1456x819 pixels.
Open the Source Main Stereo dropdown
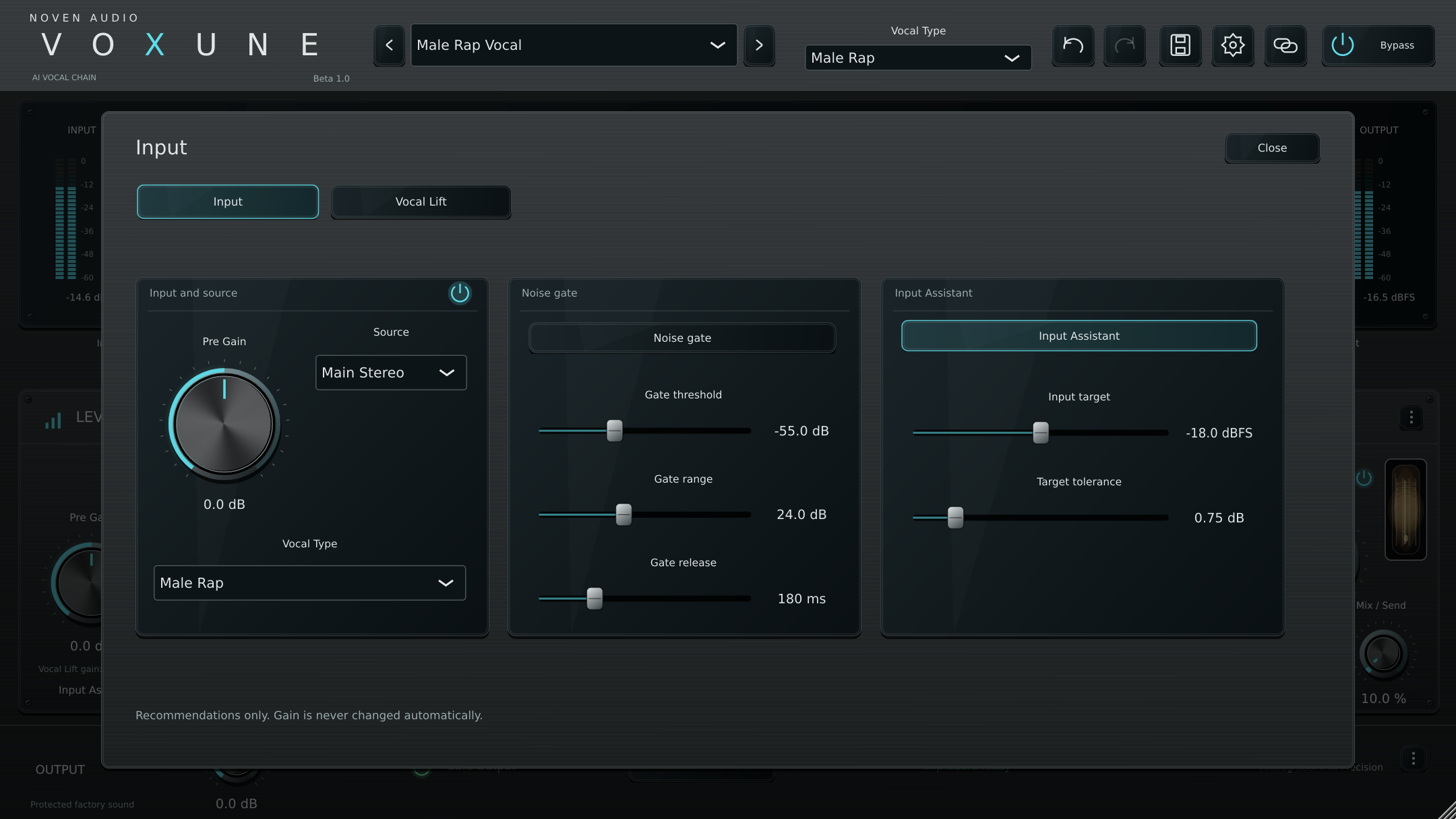[x=391, y=373]
